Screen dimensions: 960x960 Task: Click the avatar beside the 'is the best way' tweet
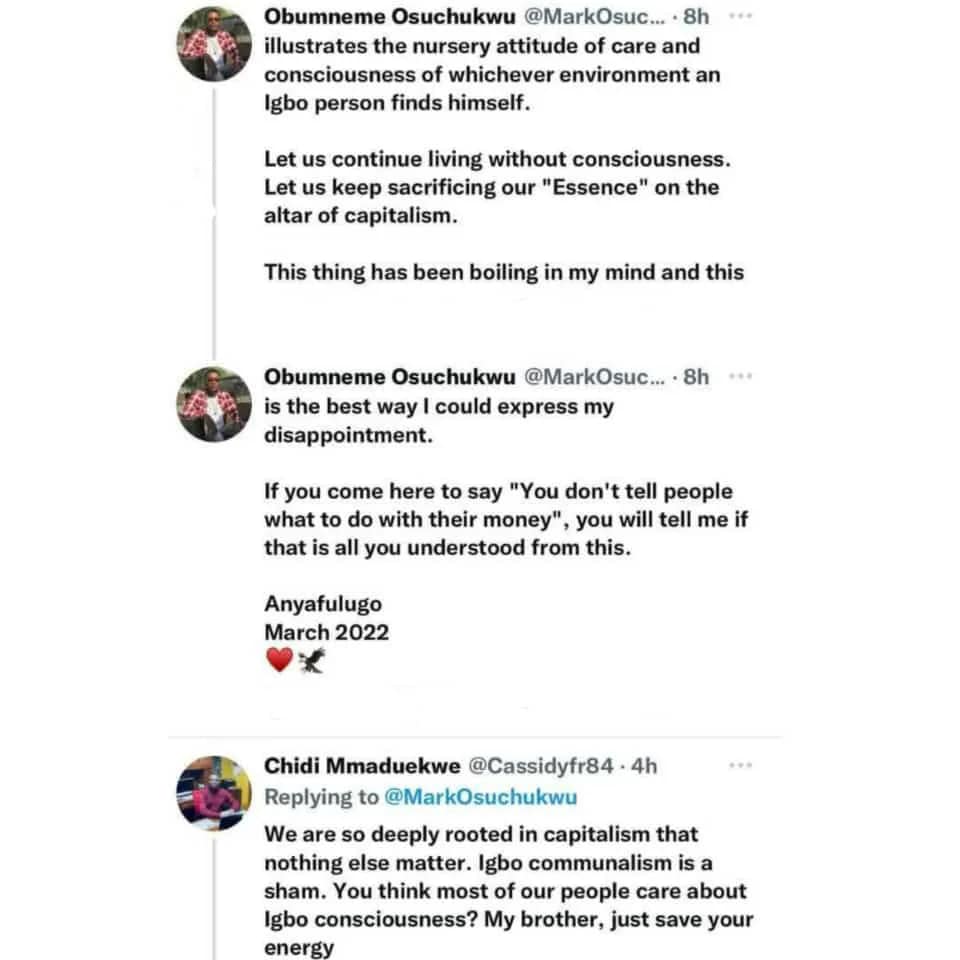[x=213, y=402]
